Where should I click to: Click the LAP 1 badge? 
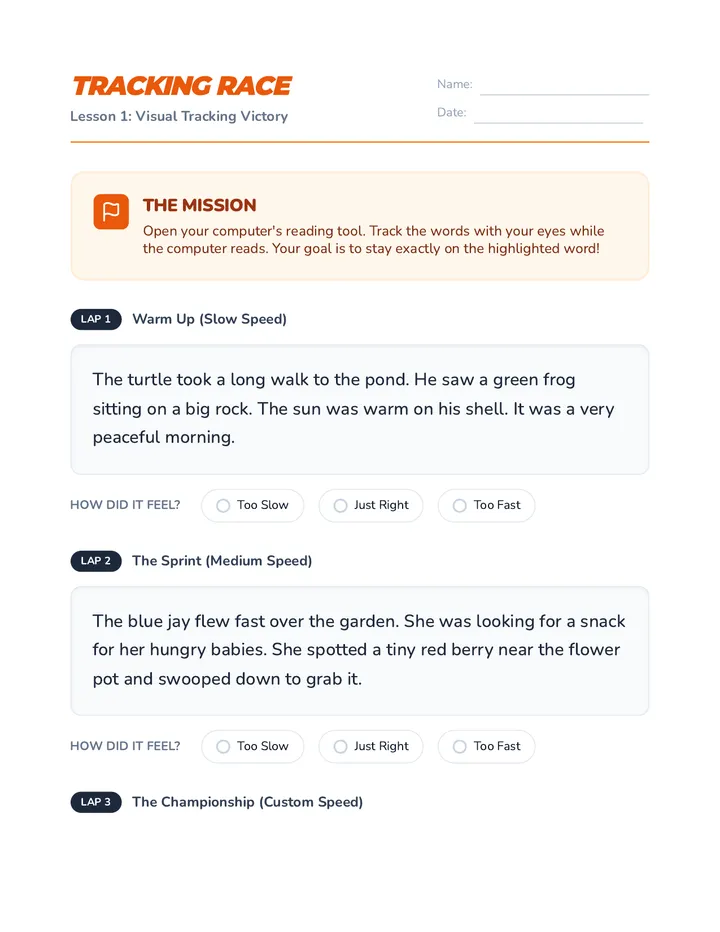[96, 319]
